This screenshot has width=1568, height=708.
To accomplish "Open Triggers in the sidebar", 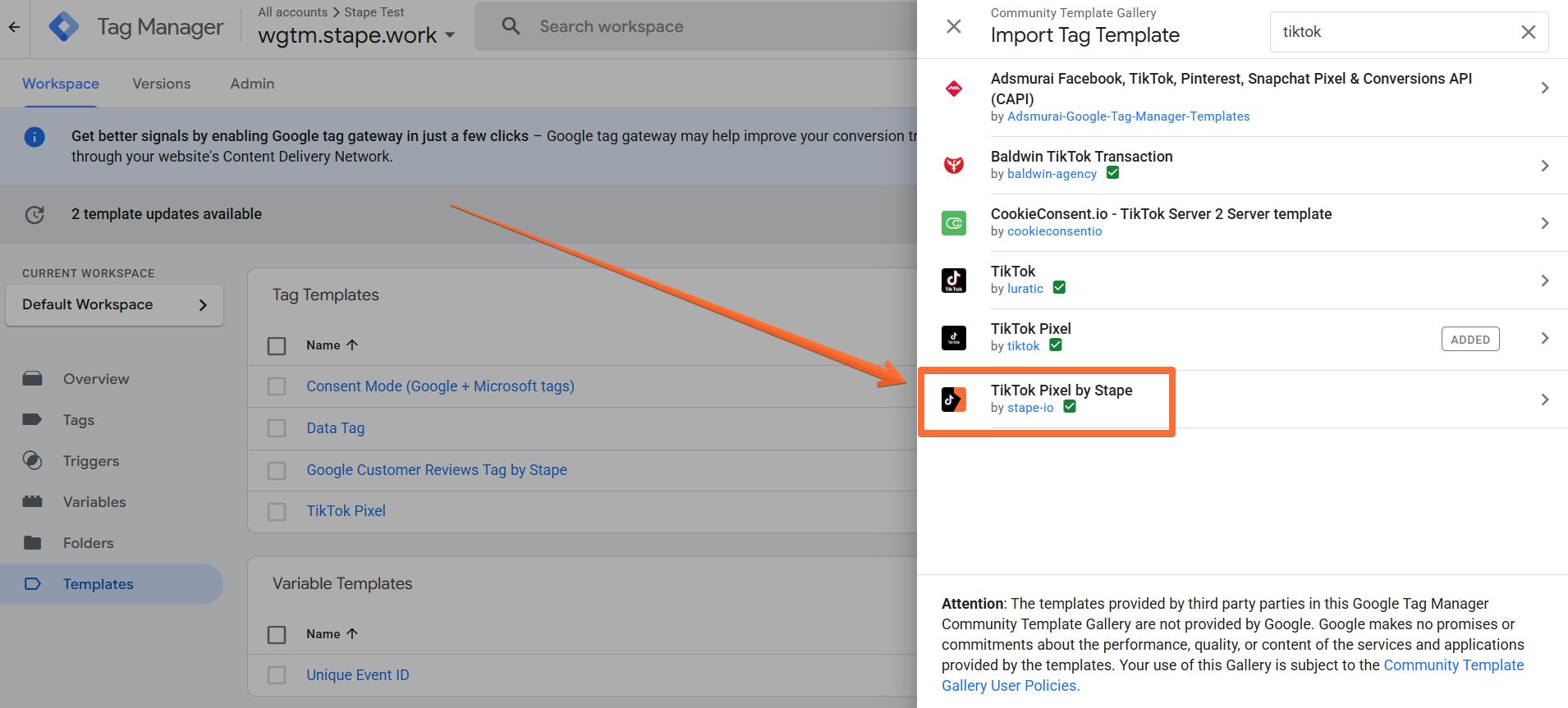I will [91, 461].
